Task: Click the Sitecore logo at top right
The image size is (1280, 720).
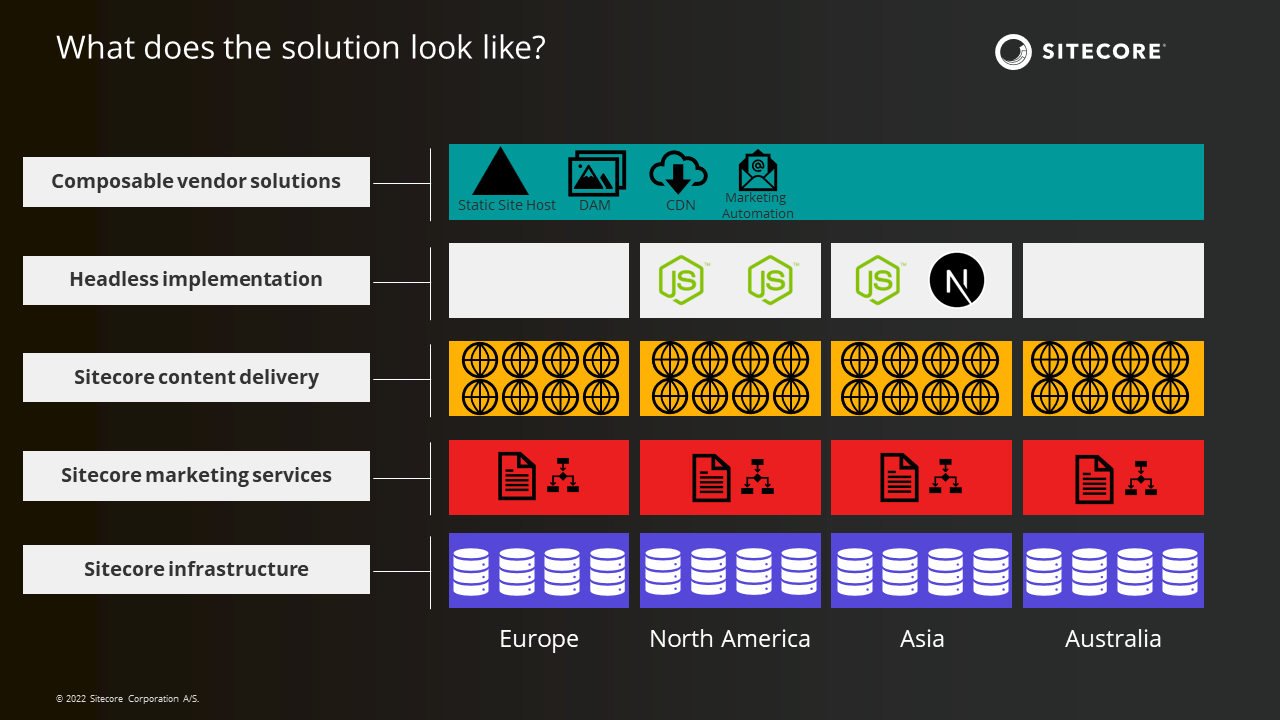Action: [1081, 52]
